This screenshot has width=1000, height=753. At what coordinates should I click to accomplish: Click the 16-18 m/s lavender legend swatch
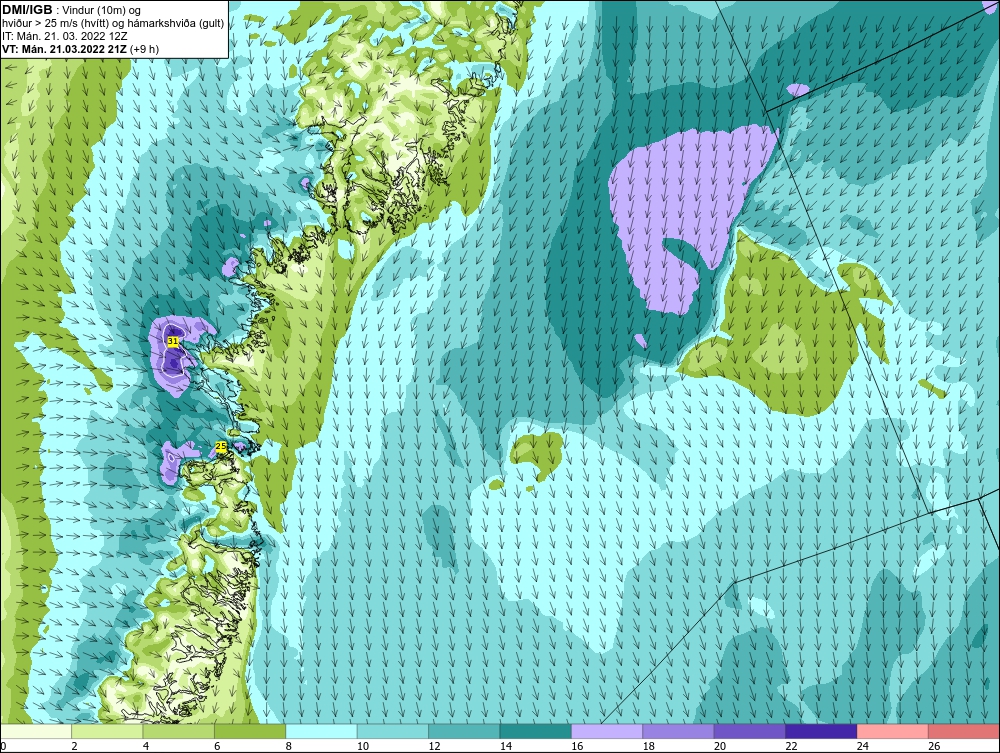607,731
